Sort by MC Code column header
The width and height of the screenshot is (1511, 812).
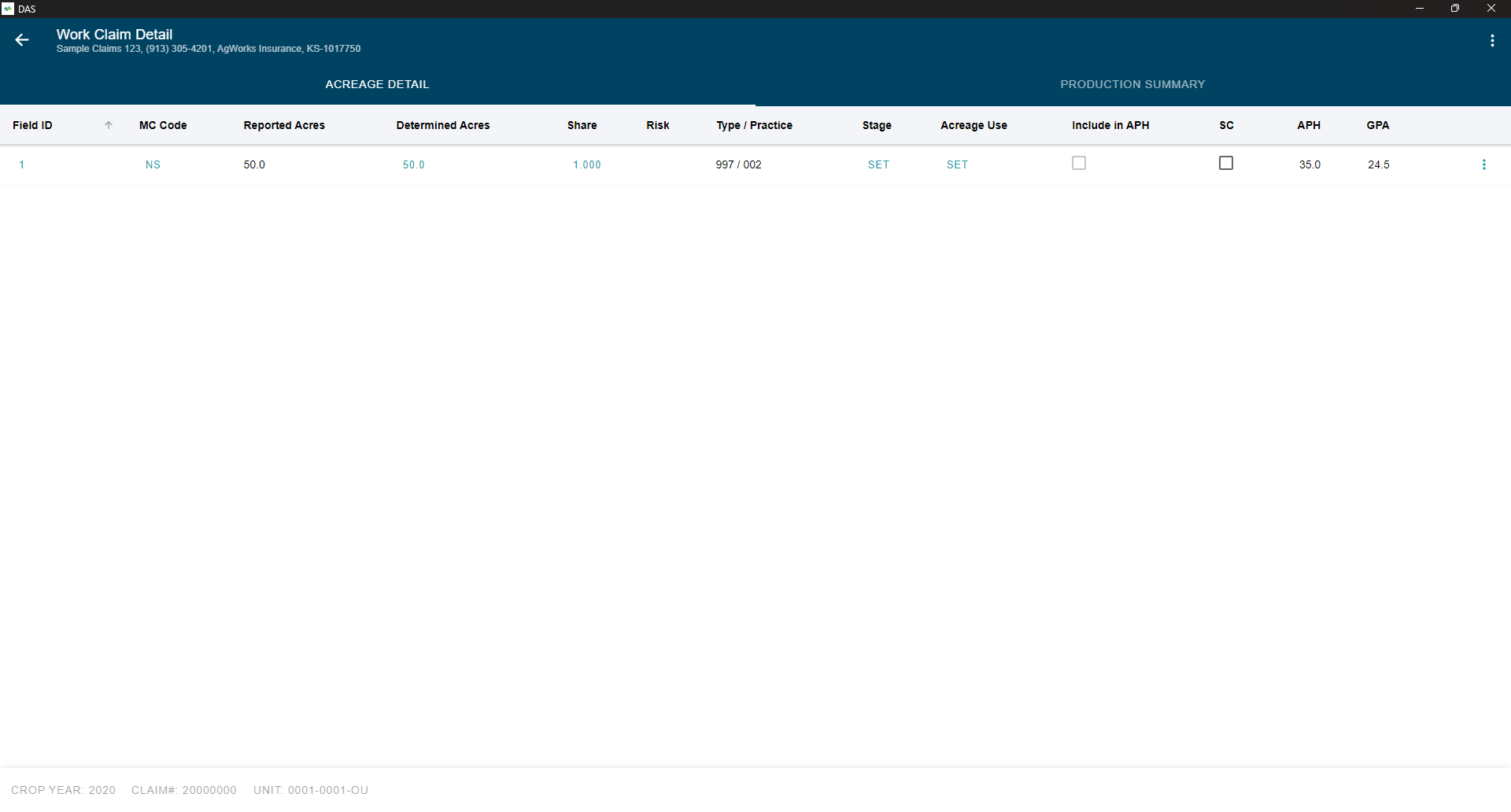click(163, 125)
